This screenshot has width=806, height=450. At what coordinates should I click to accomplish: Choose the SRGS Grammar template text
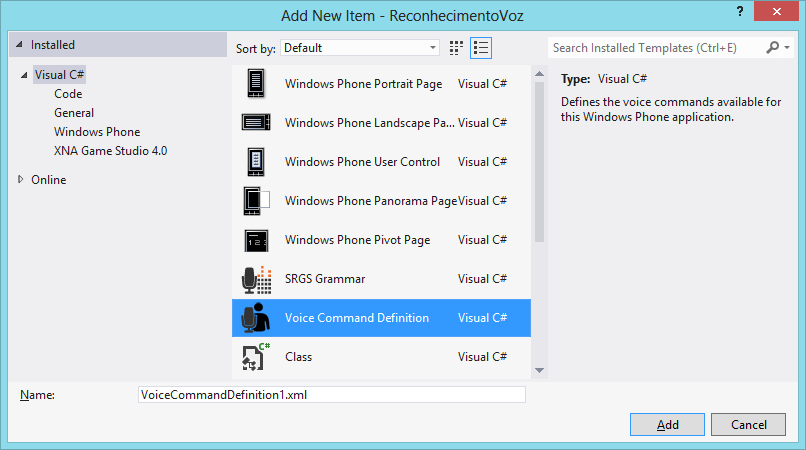pyautogui.click(x=325, y=279)
